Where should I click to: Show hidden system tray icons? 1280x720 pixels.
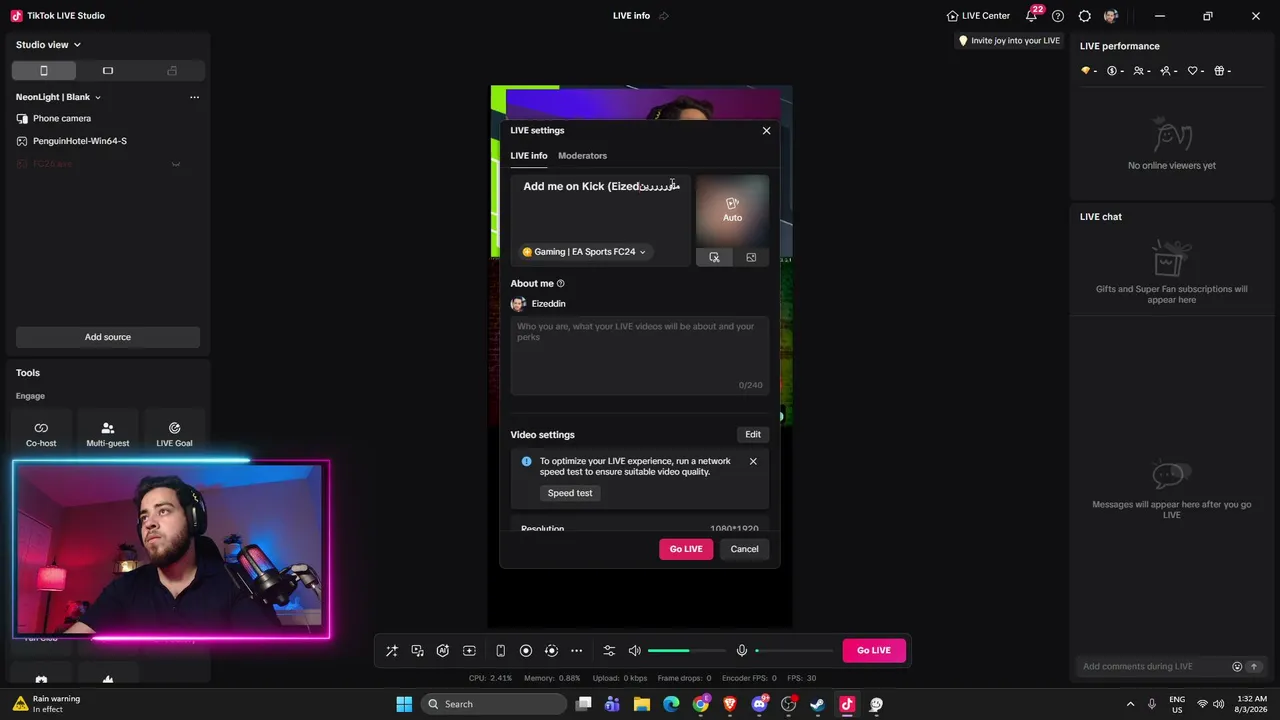click(1131, 704)
